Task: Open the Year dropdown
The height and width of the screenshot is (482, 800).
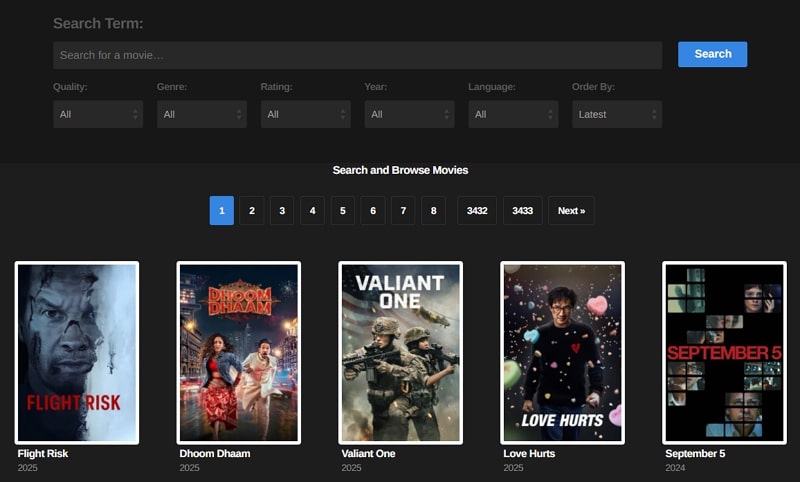Action: pyautogui.click(x=409, y=114)
